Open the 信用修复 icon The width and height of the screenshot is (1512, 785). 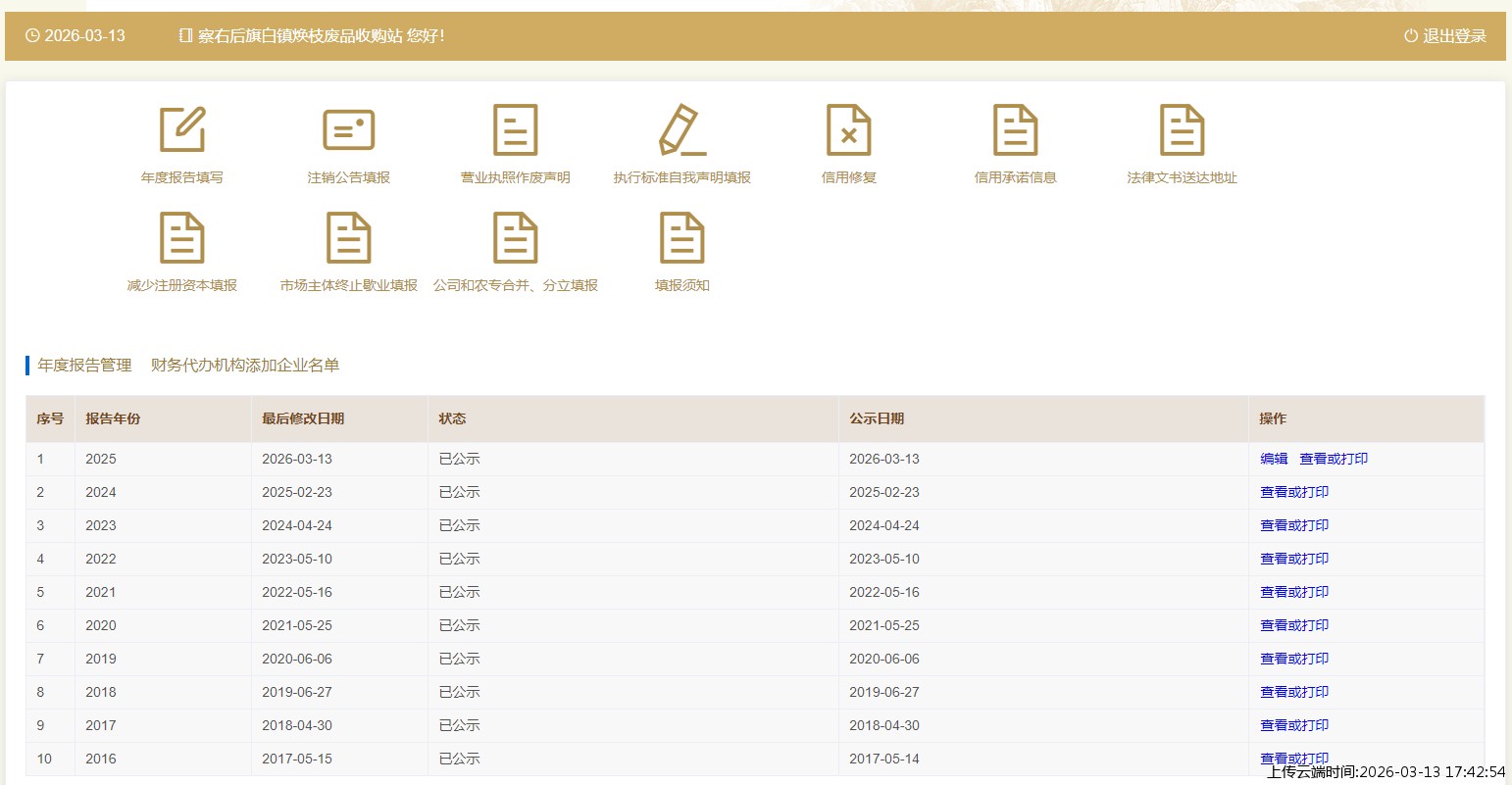849,130
